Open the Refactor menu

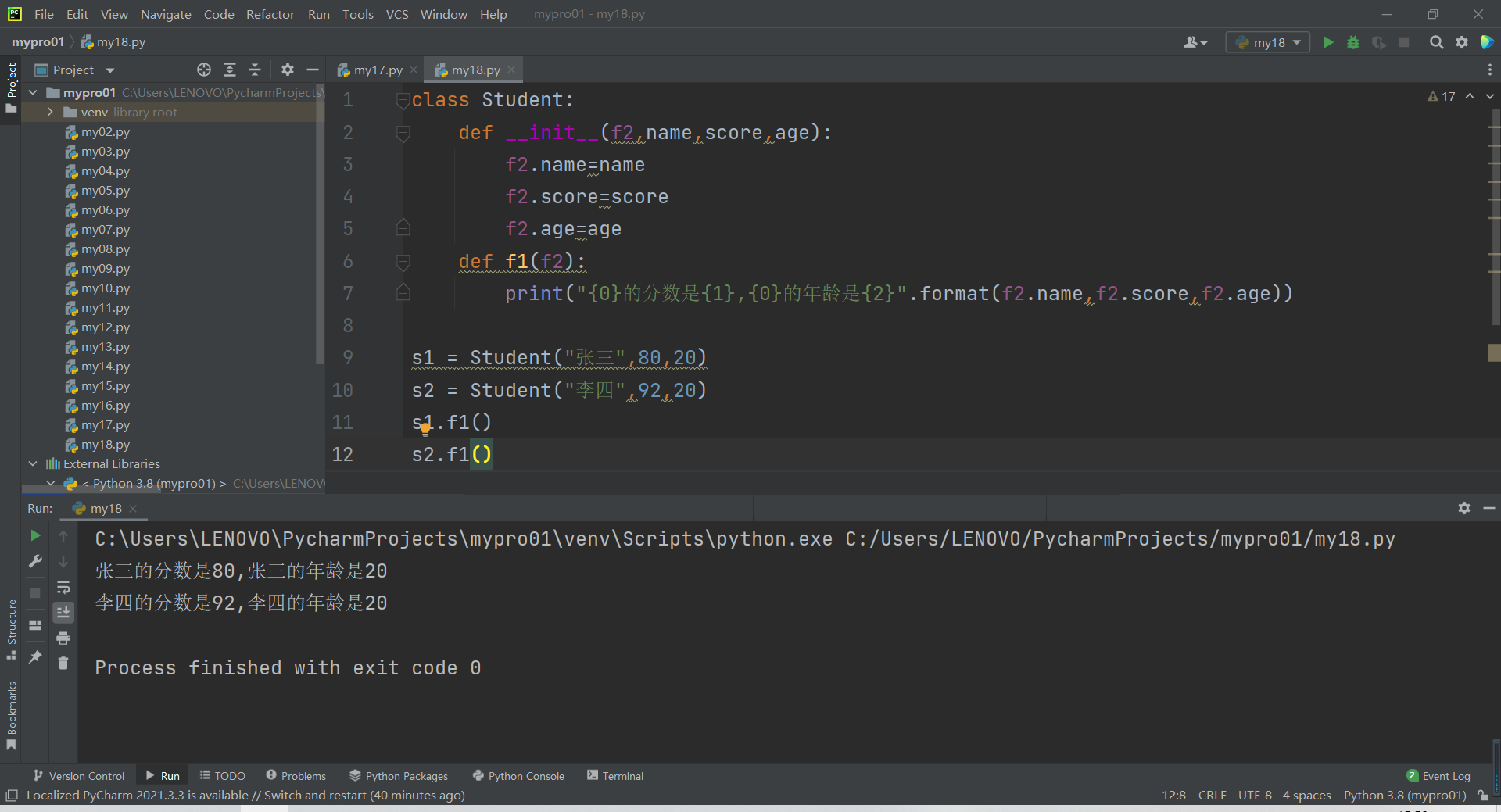coord(270,14)
